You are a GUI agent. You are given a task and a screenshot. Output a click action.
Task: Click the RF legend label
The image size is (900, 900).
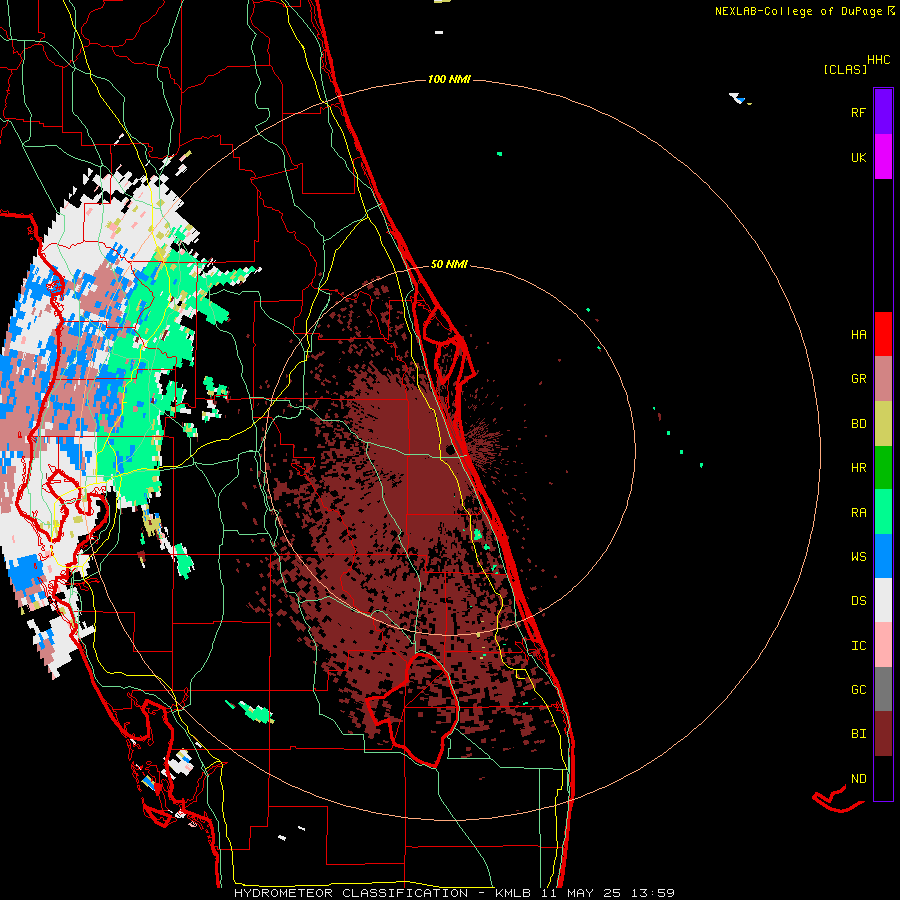point(858,112)
